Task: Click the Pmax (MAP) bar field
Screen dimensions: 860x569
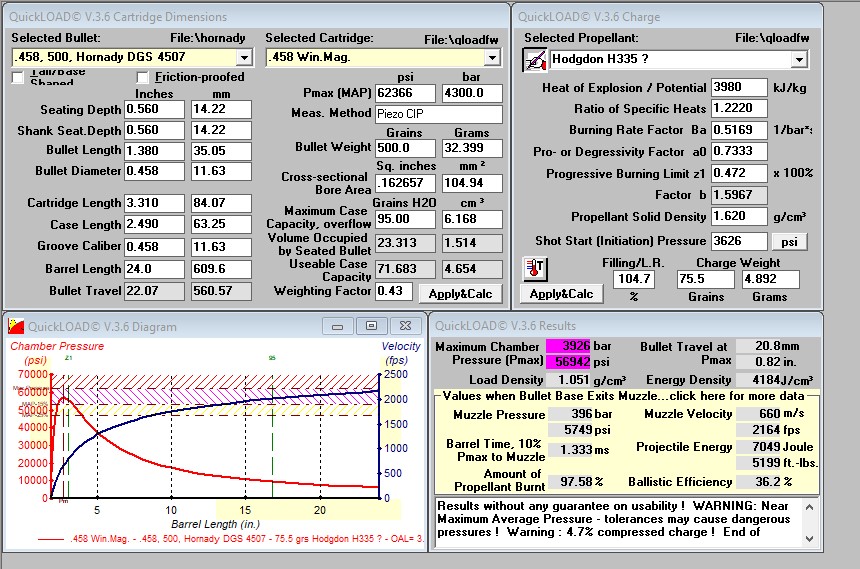Action: (472, 93)
